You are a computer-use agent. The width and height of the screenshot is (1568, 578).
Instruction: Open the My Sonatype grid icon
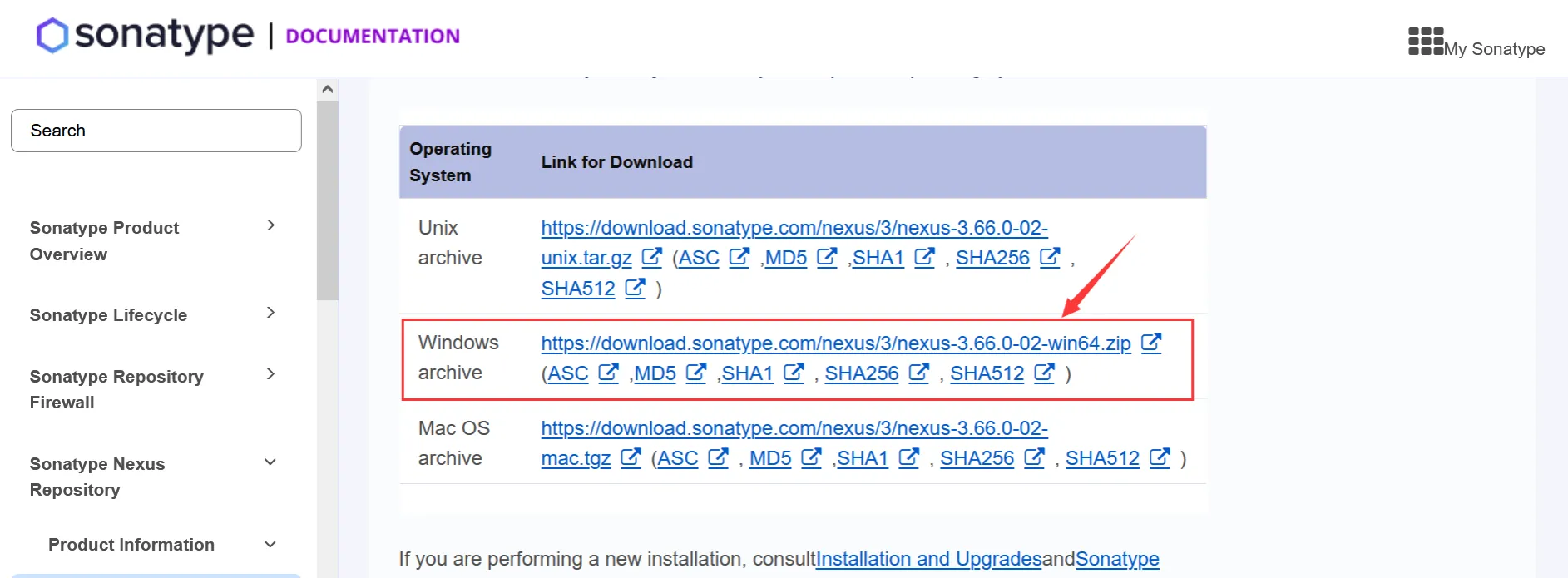coord(1426,41)
